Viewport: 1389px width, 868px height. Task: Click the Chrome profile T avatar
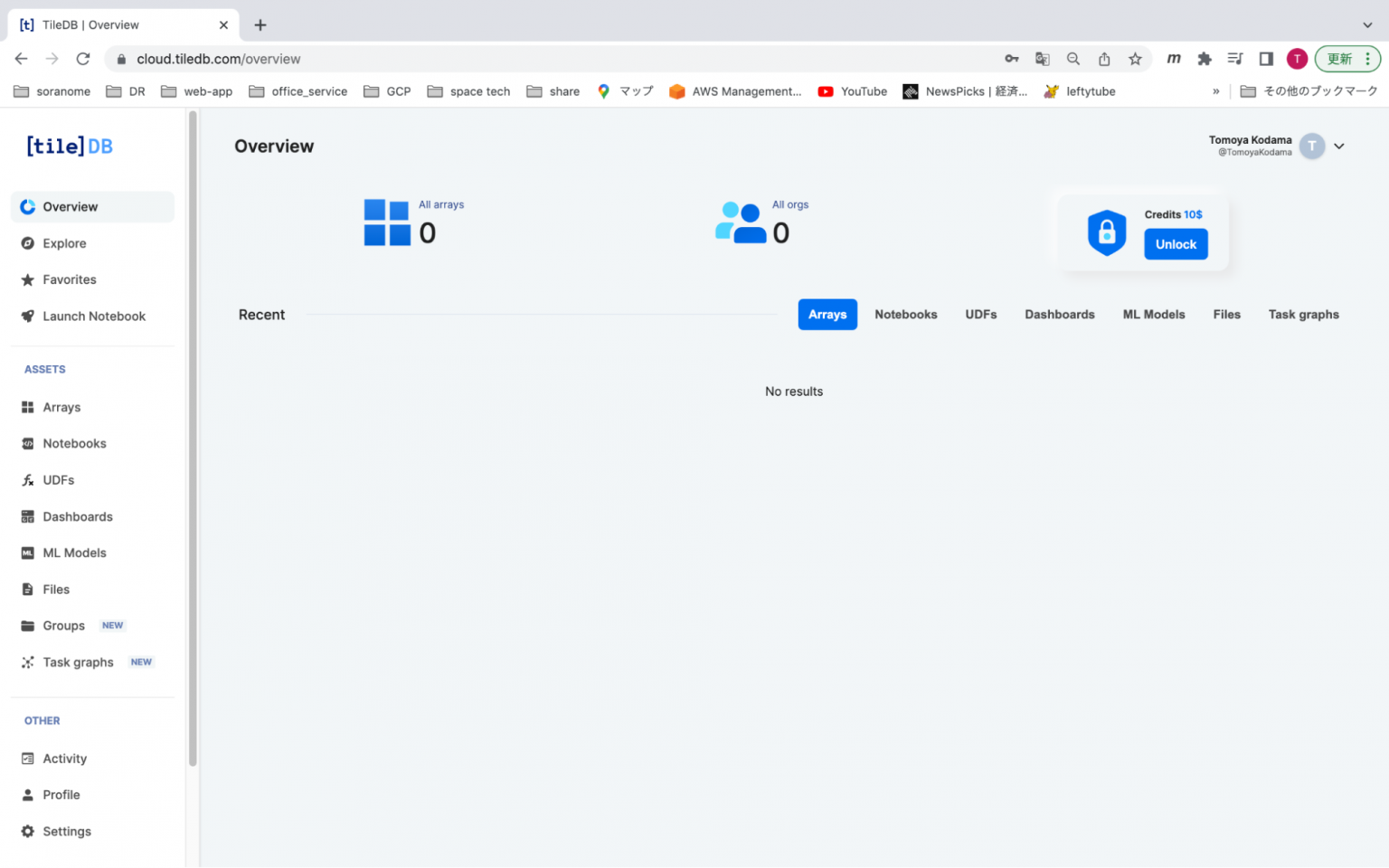pyautogui.click(x=1297, y=59)
